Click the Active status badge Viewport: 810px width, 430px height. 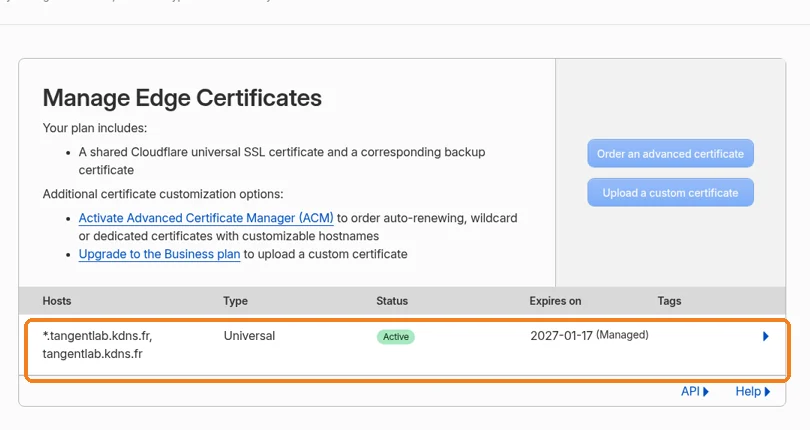click(x=396, y=337)
